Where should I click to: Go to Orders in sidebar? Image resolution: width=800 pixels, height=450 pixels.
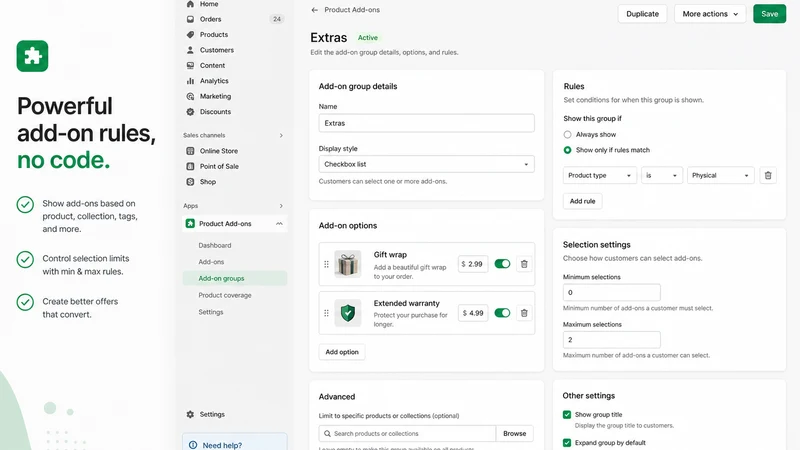[210, 19]
